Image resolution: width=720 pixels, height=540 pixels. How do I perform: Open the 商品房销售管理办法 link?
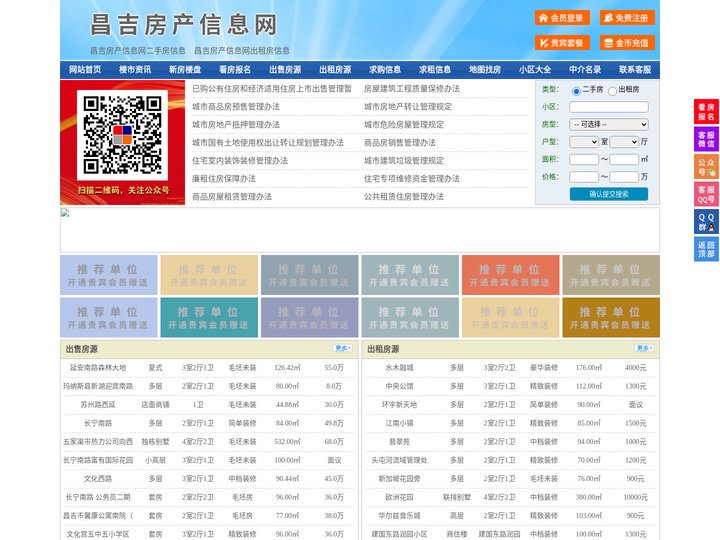click(x=400, y=142)
